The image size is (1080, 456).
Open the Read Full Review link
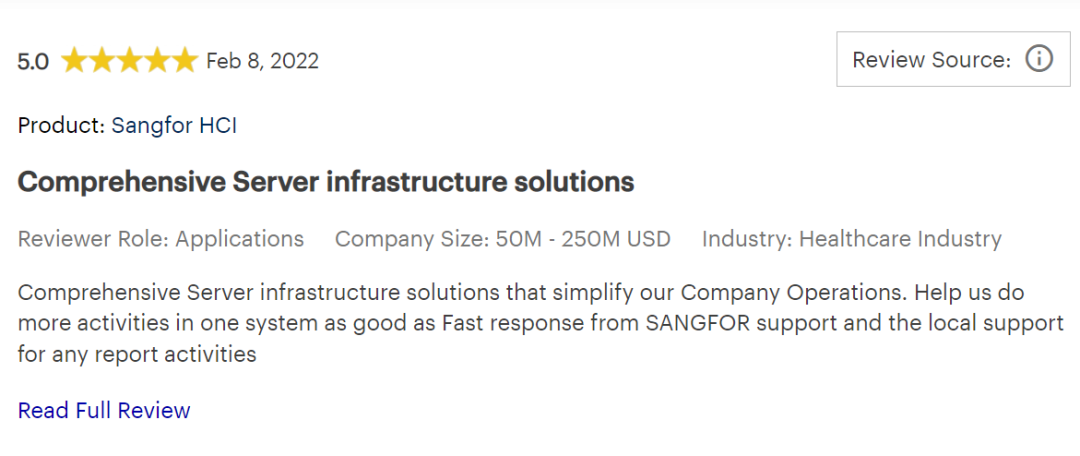[x=104, y=410]
